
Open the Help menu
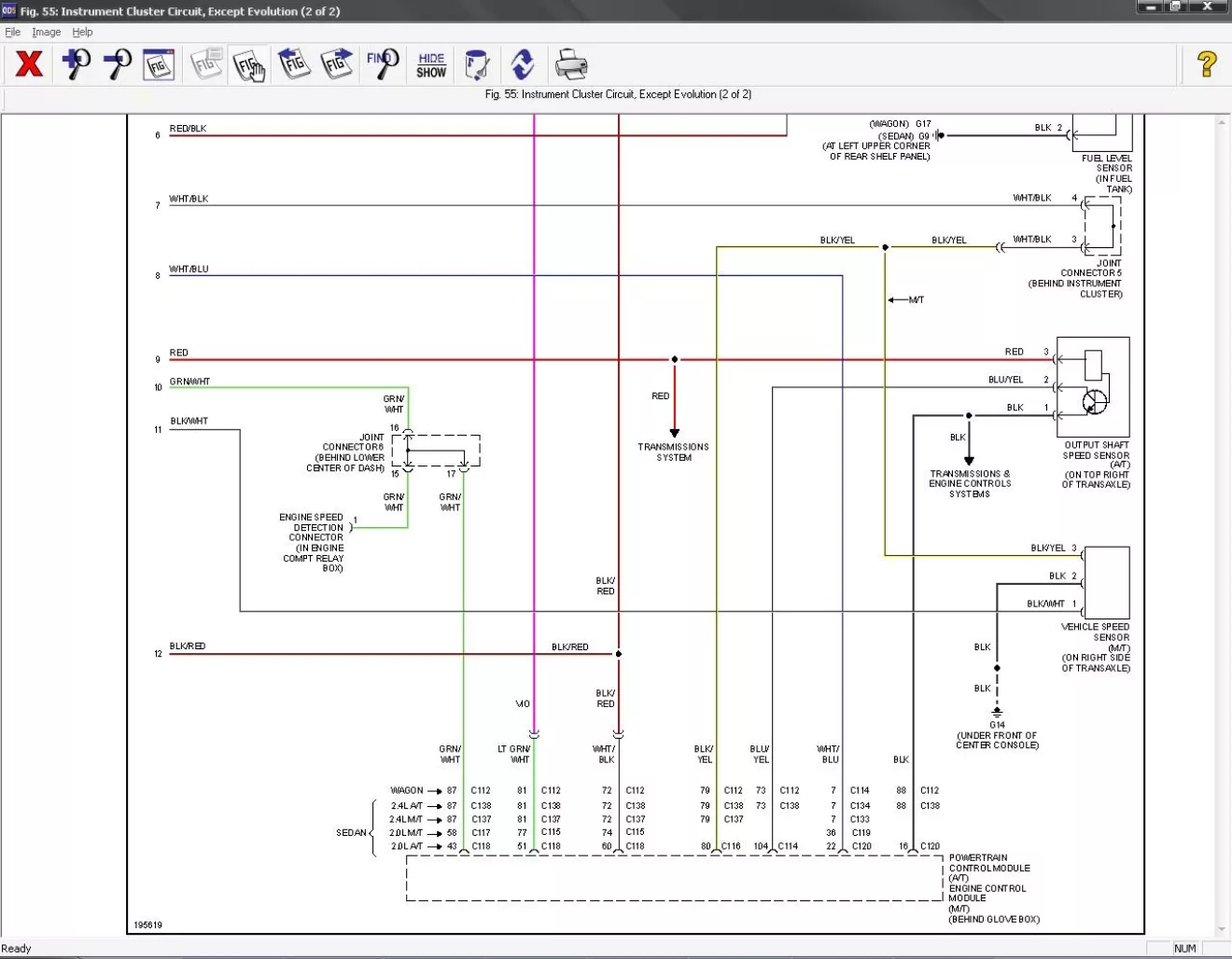tap(82, 32)
